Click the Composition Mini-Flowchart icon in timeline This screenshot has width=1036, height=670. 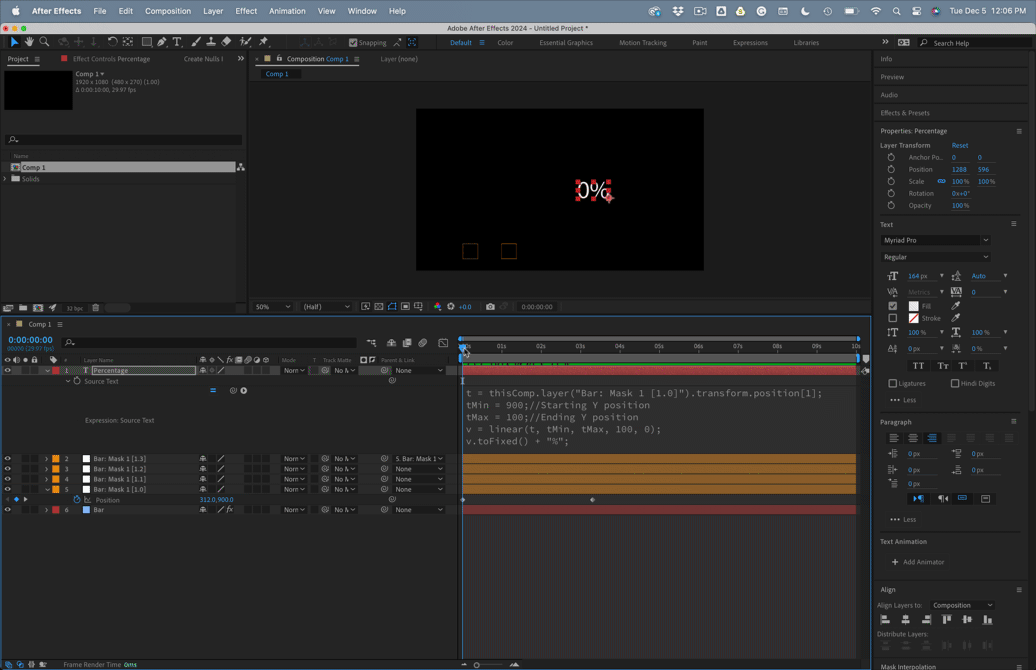(x=371, y=342)
